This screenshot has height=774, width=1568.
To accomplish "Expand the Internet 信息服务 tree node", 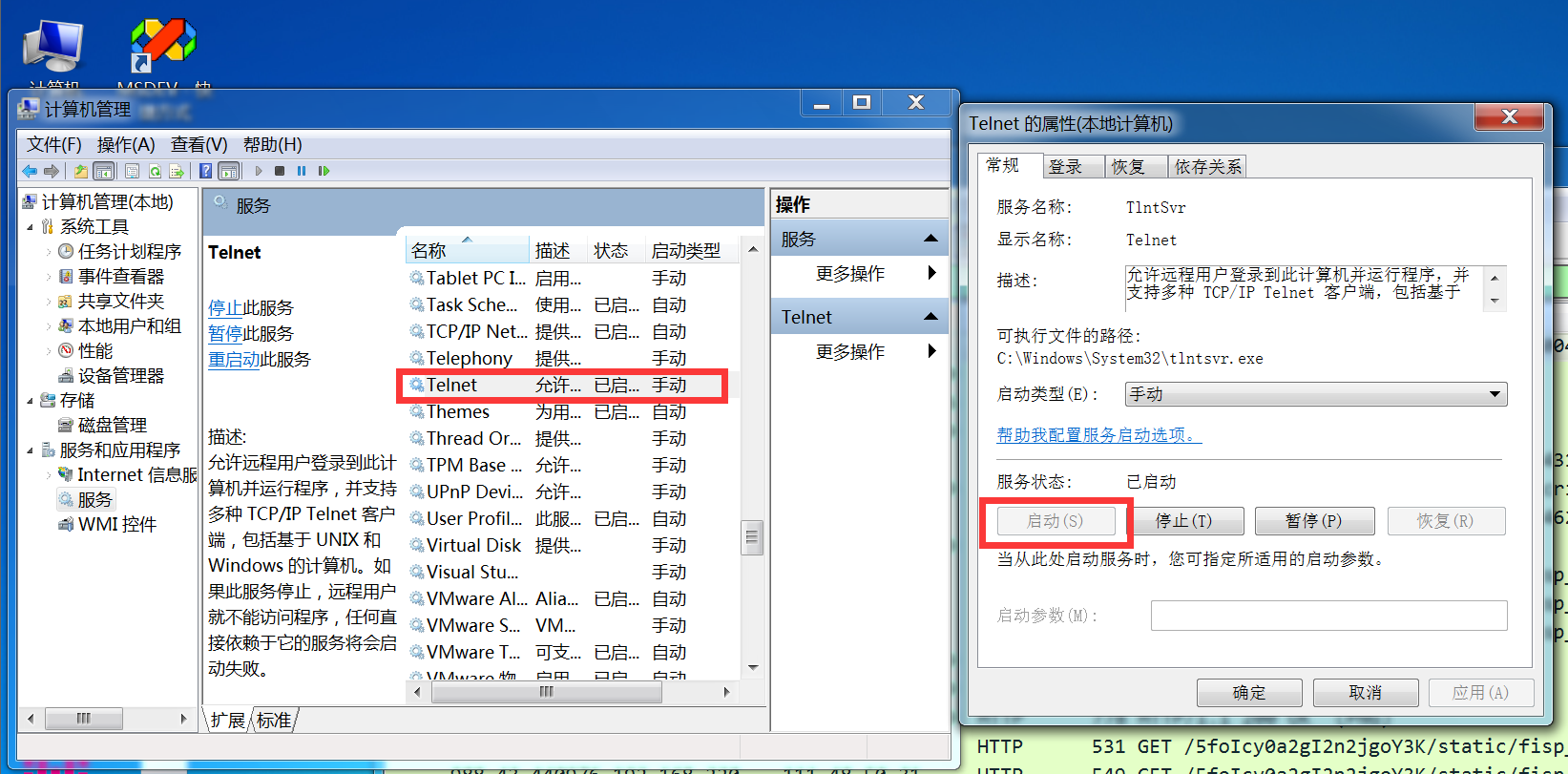I will pyautogui.click(x=48, y=474).
